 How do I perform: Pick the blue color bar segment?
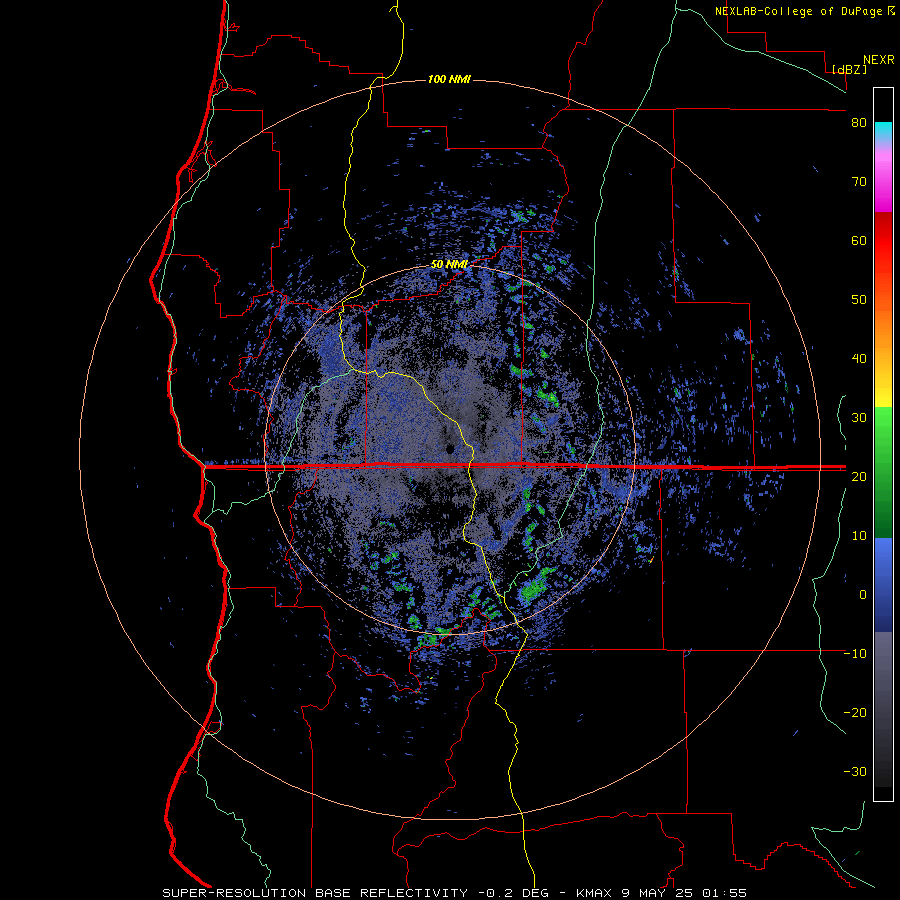click(x=883, y=585)
